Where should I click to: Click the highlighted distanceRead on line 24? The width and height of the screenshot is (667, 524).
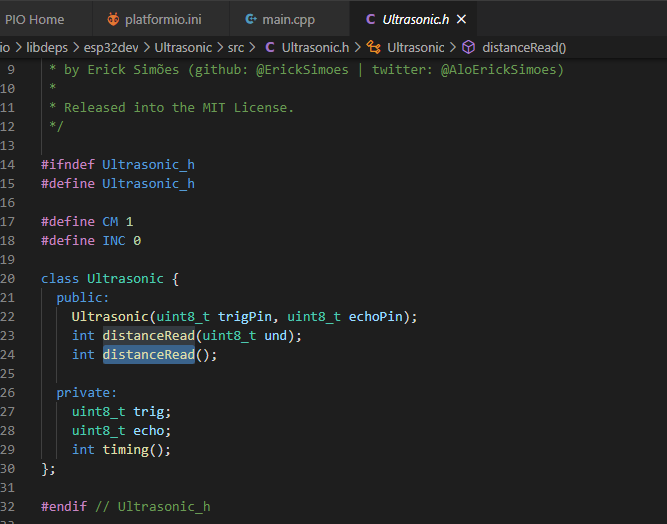148,355
